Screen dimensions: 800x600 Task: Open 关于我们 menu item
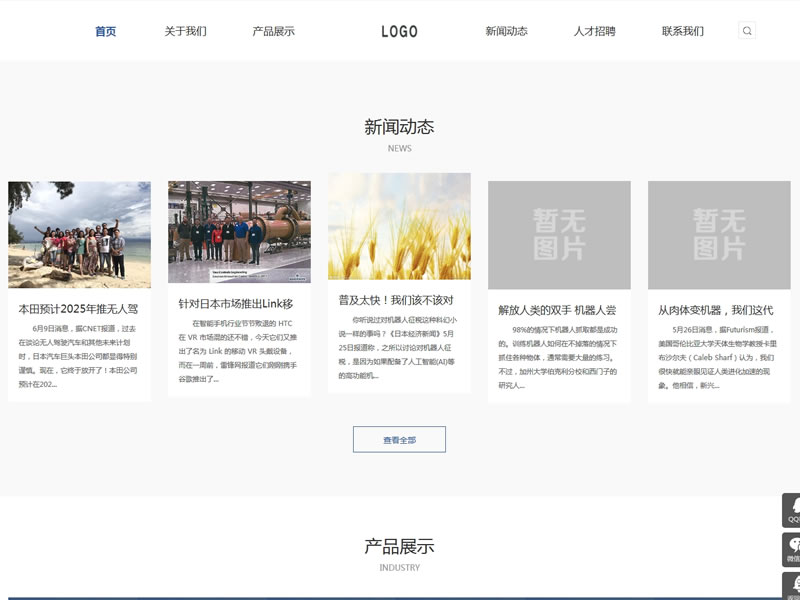[x=185, y=31]
